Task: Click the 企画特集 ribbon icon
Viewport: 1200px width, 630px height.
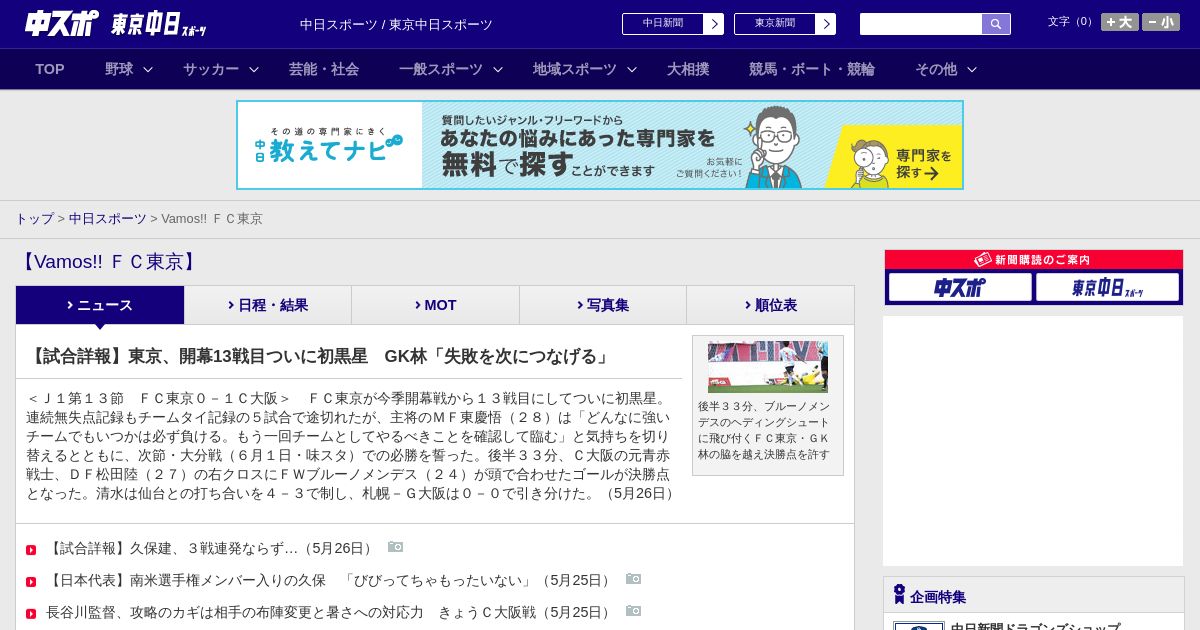Action: pos(899,595)
